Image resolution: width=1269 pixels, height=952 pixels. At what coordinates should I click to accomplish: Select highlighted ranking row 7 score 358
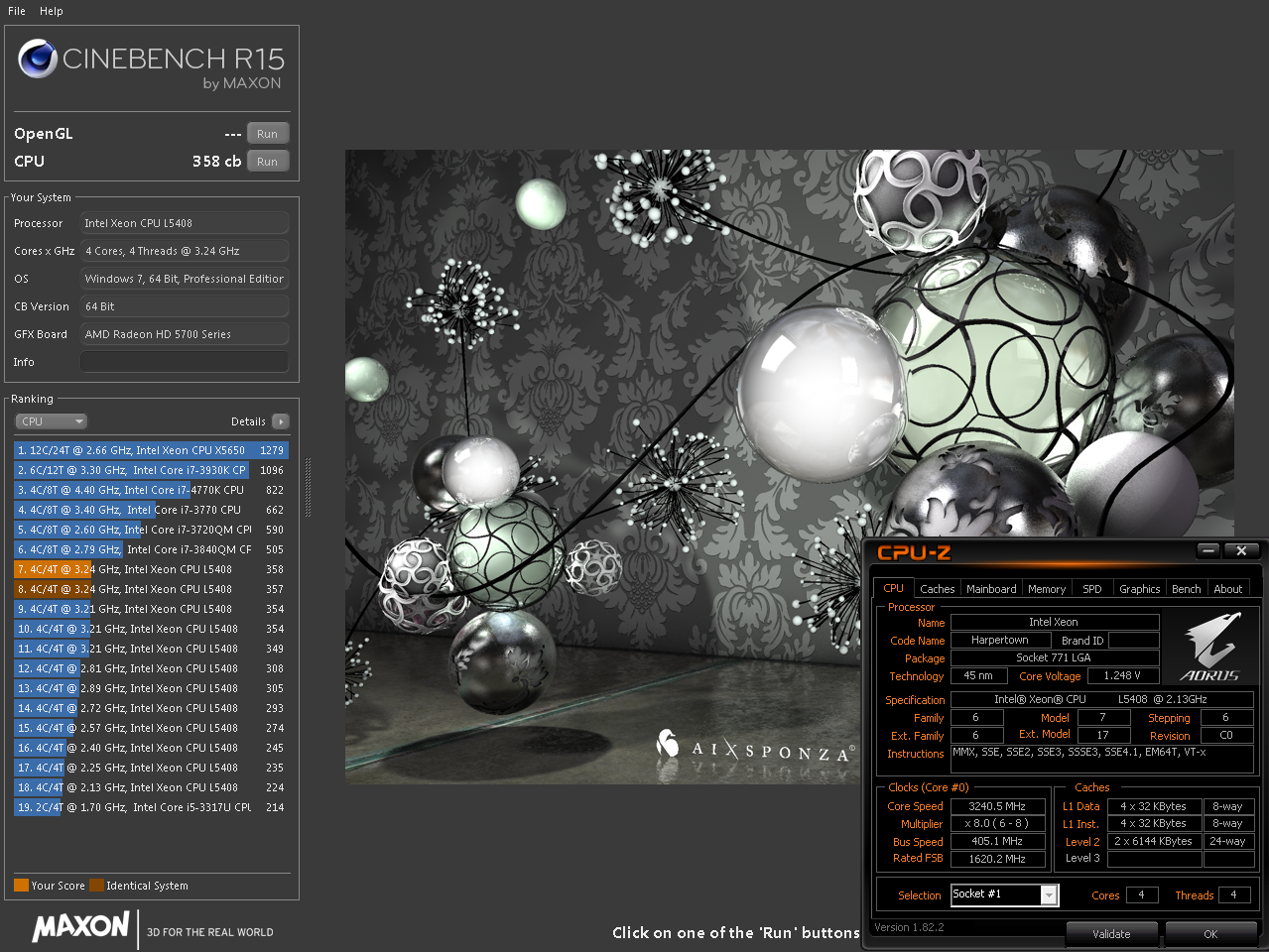pos(151,569)
